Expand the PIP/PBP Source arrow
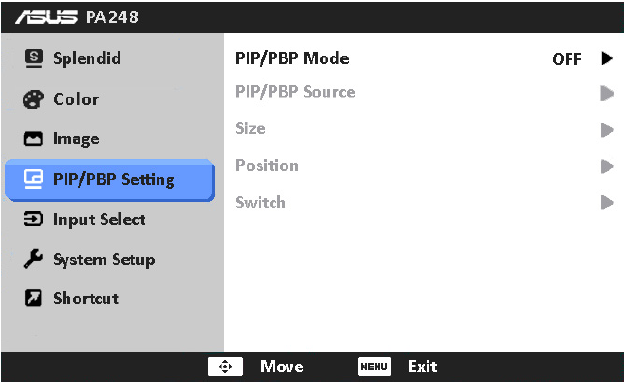This screenshot has height=382, width=624. [607, 93]
